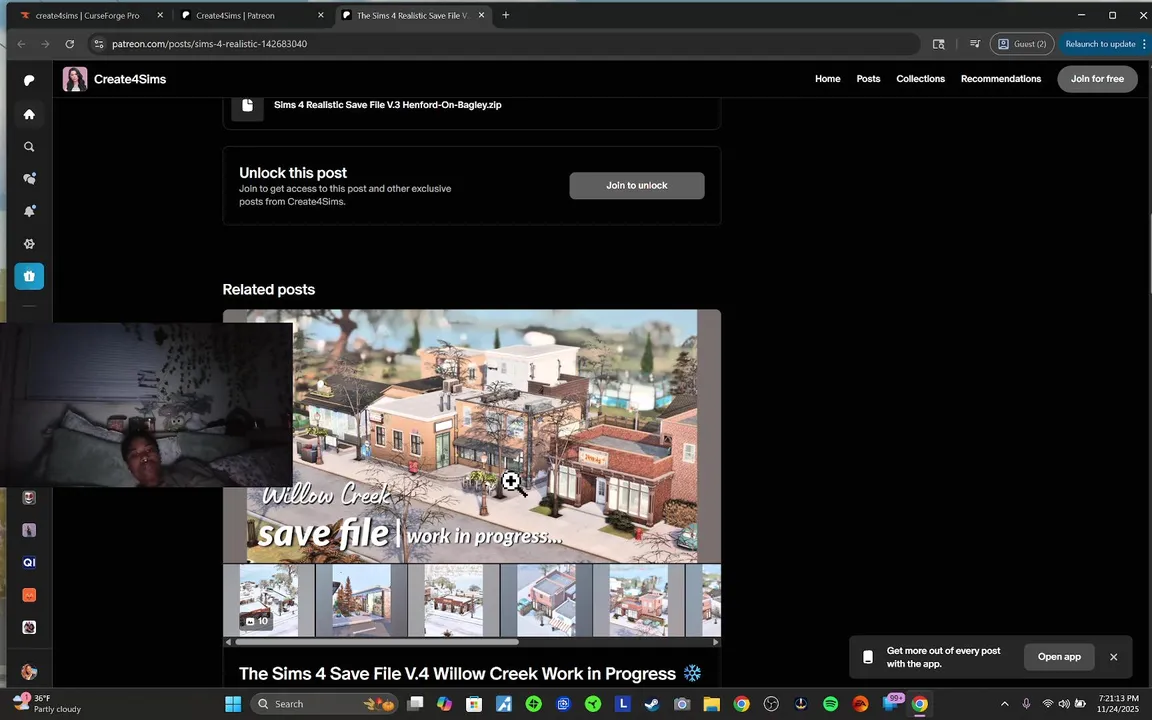Open site information icon in the address bar
The image size is (1152, 720).
click(x=99, y=44)
